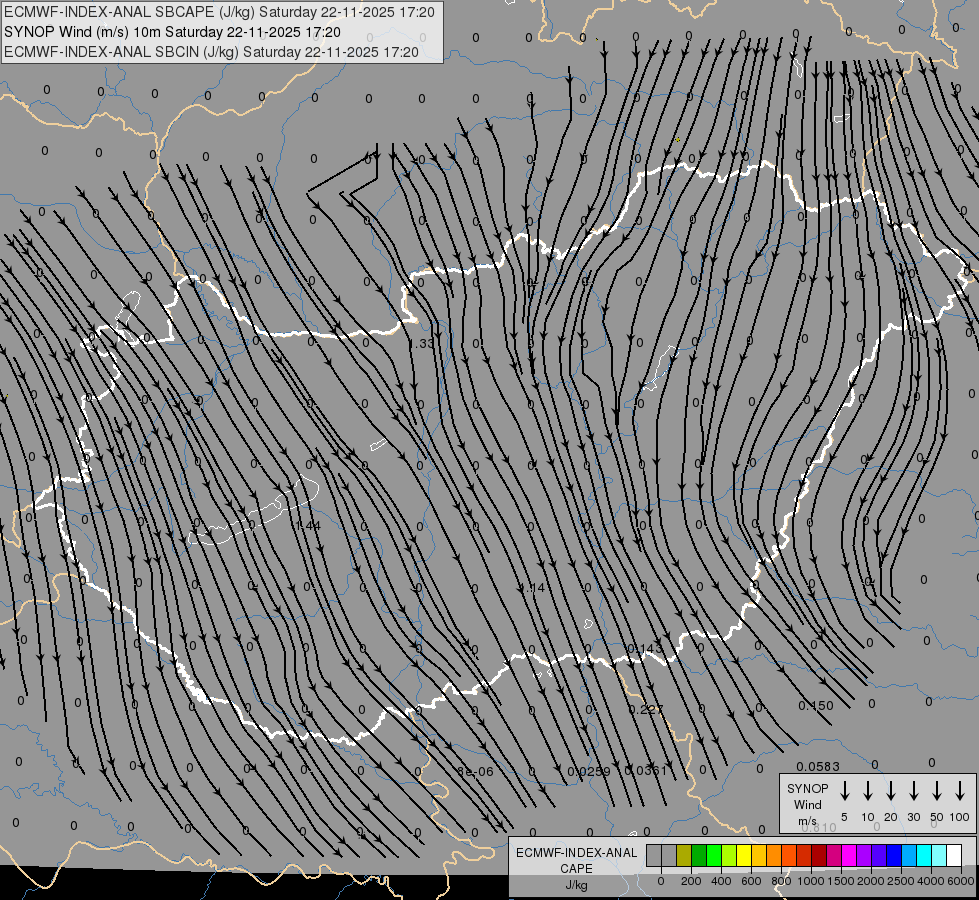
Task: Click the CAPE label in color legend
Action: [576, 869]
